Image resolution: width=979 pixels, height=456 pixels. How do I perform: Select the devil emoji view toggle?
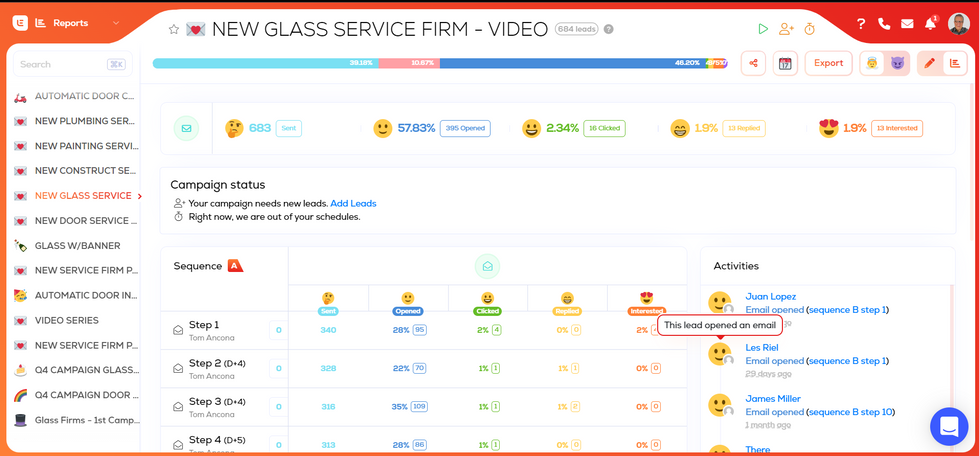897,63
